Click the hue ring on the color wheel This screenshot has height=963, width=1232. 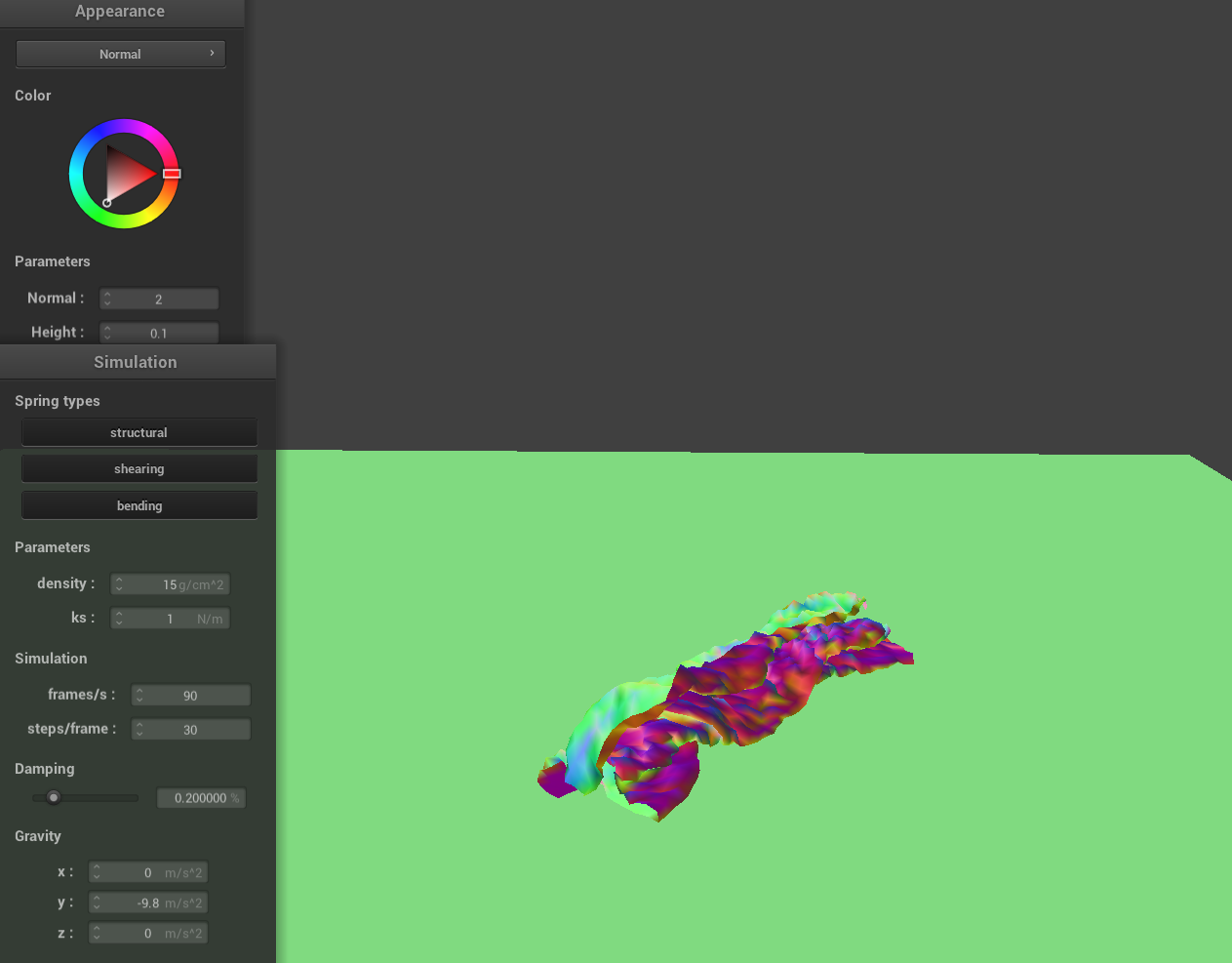(124, 126)
